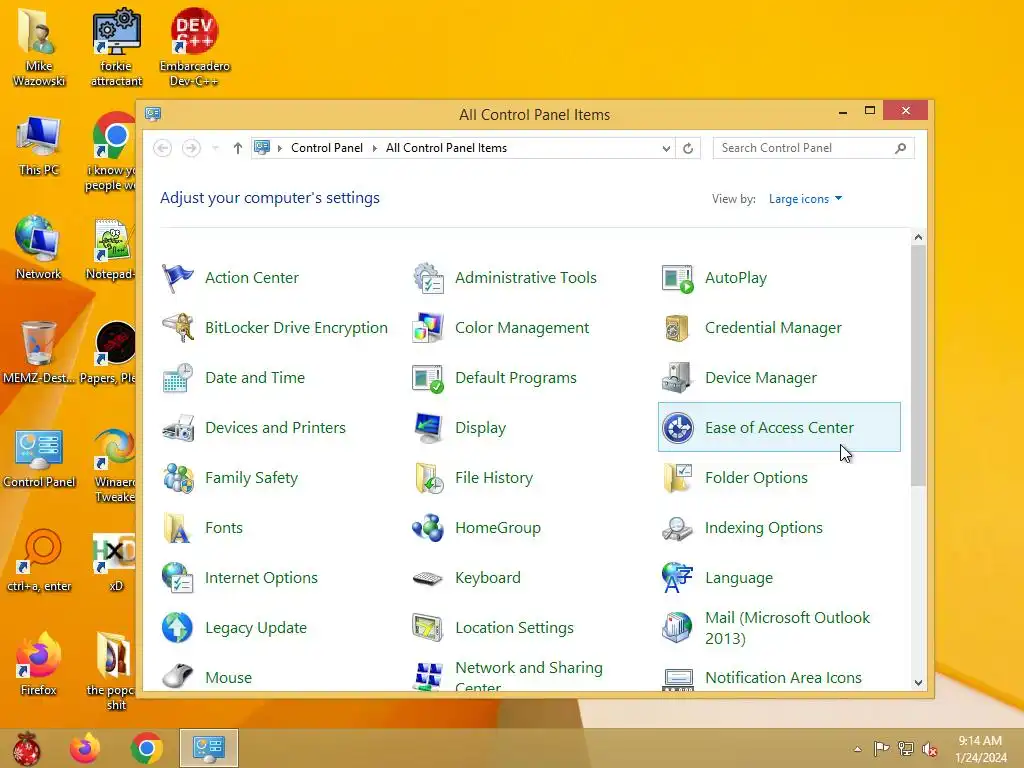Open the Notification Area Icons icon

click(x=678, y=679)
